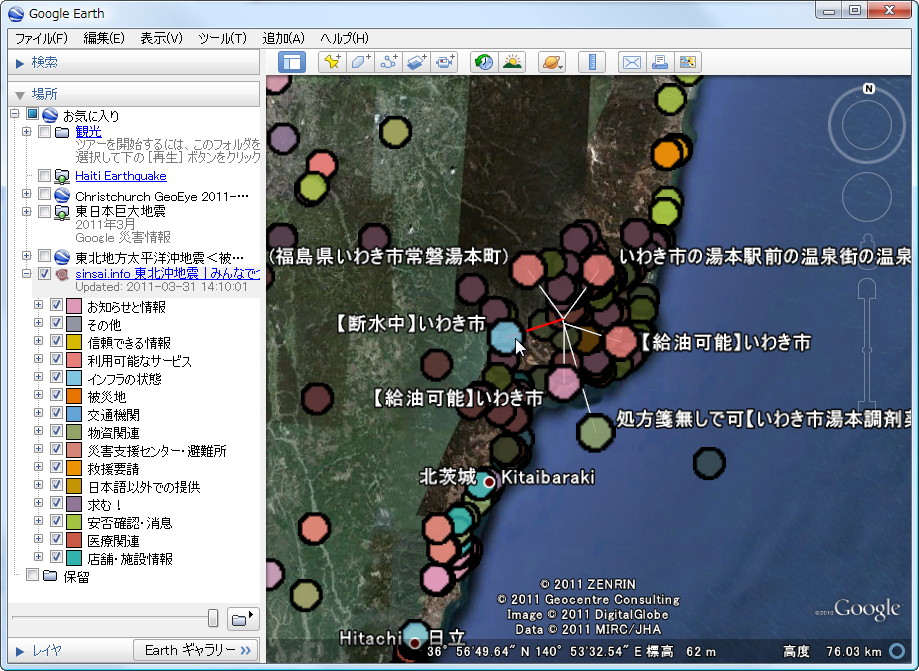This screenshot has width=919, height=671.
Task: Click the places panel opacity slider
Action: [213, 618]
